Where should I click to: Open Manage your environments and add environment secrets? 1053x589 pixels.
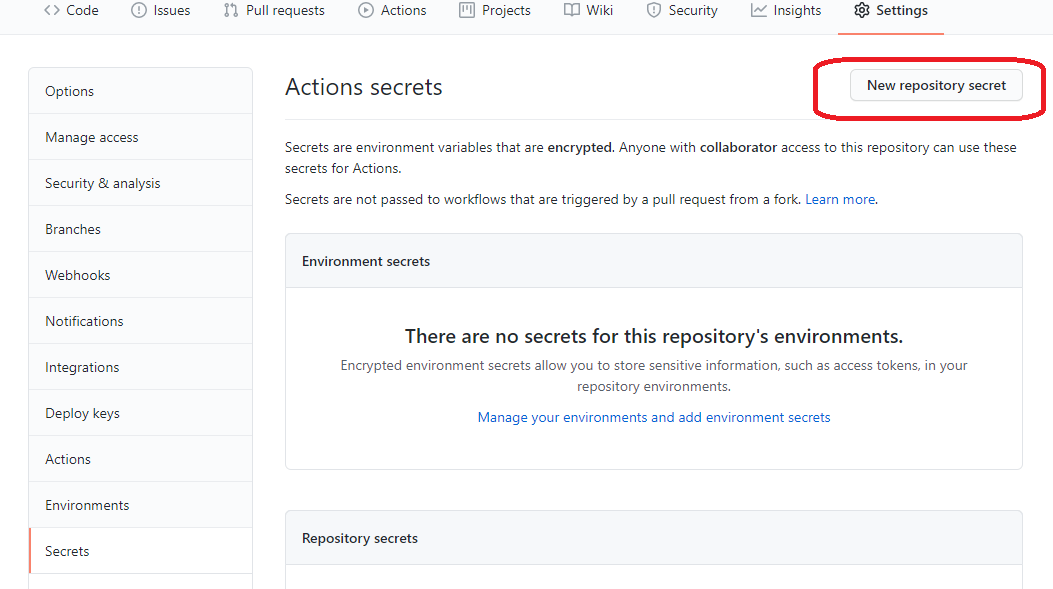click(654, 417)
